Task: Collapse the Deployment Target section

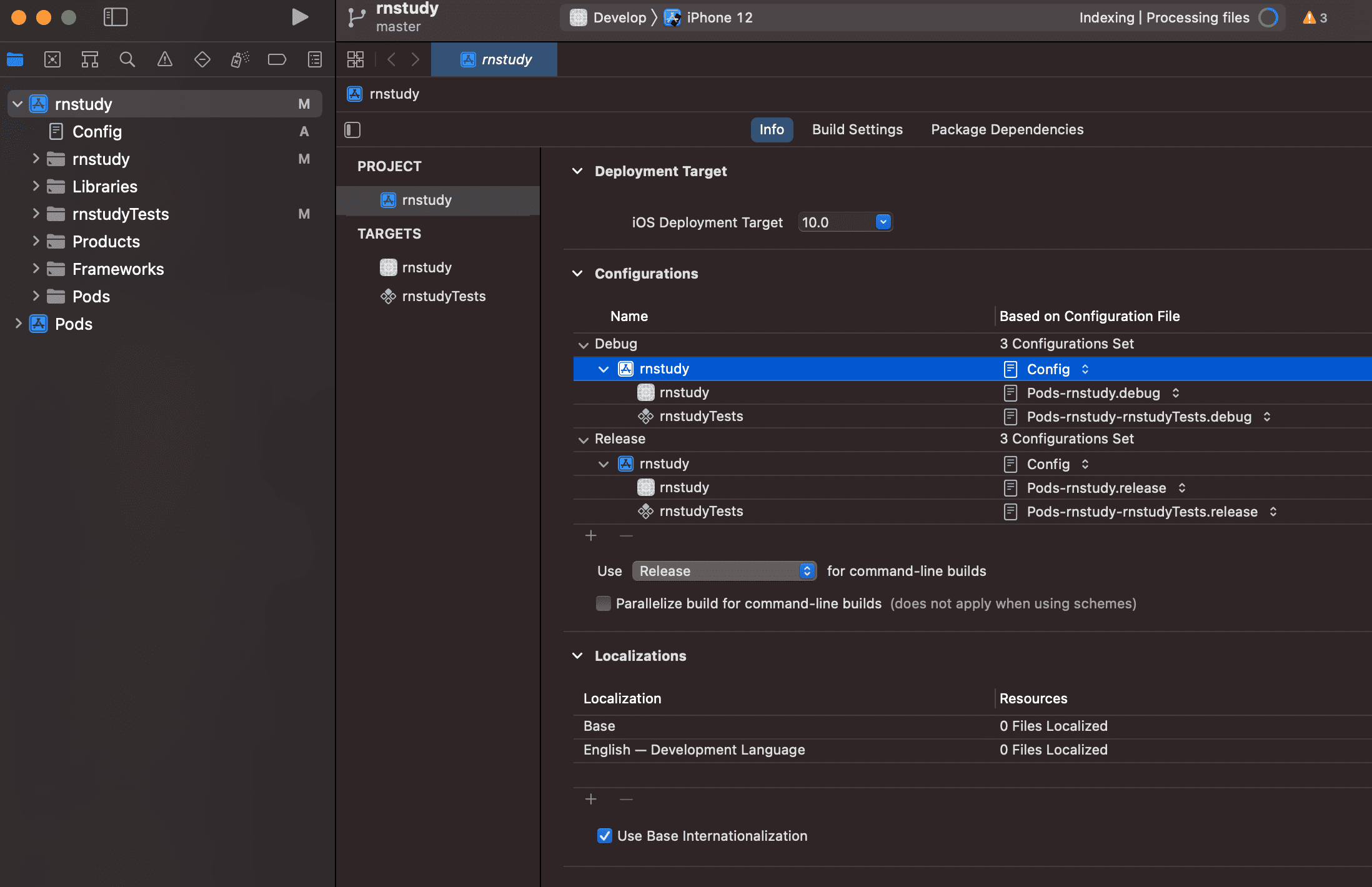Action: (578, 171)
